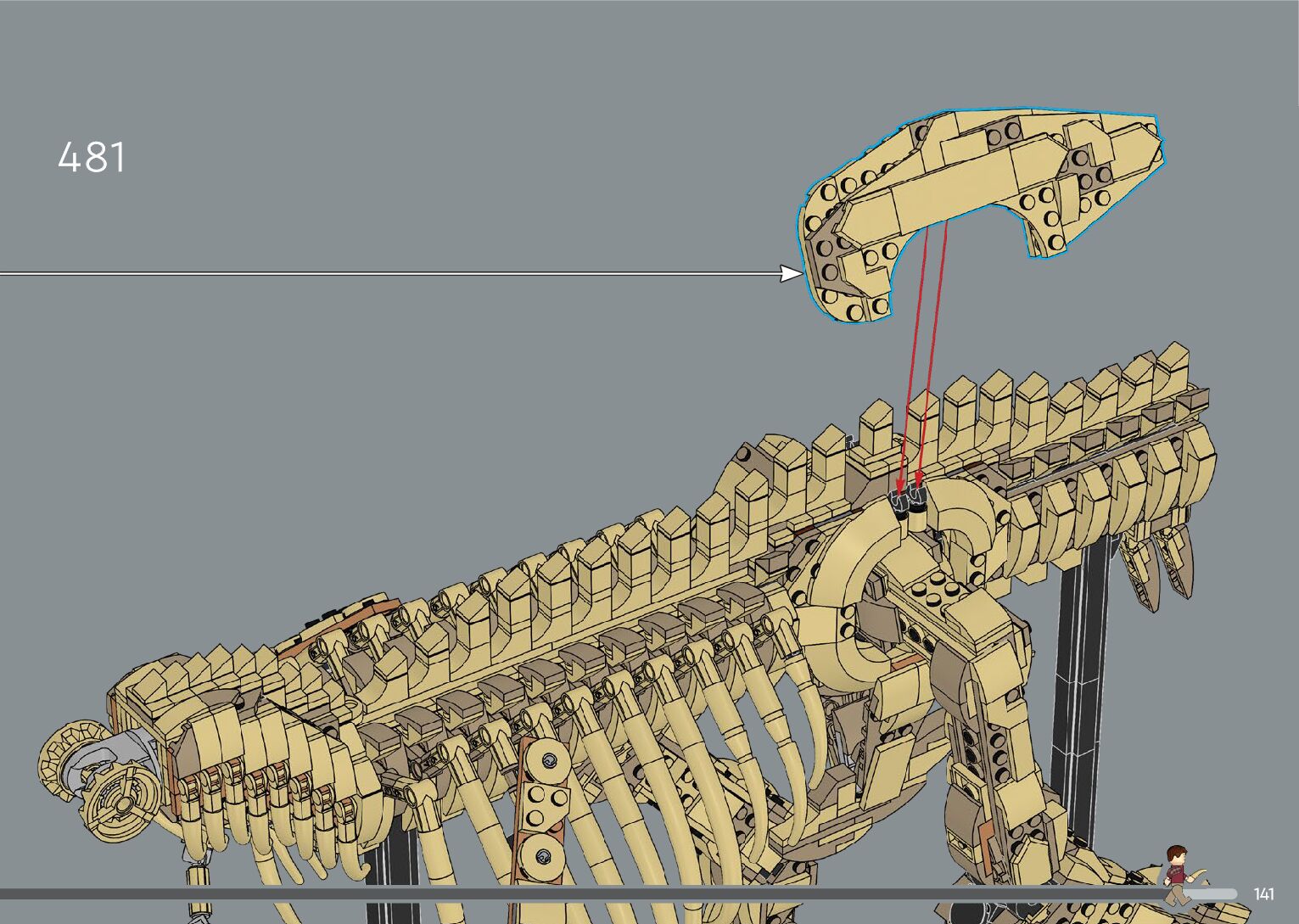The image size is (1299, 924).
Task: Select the blue-outlined tan subassembly
Action: point(976,195)
